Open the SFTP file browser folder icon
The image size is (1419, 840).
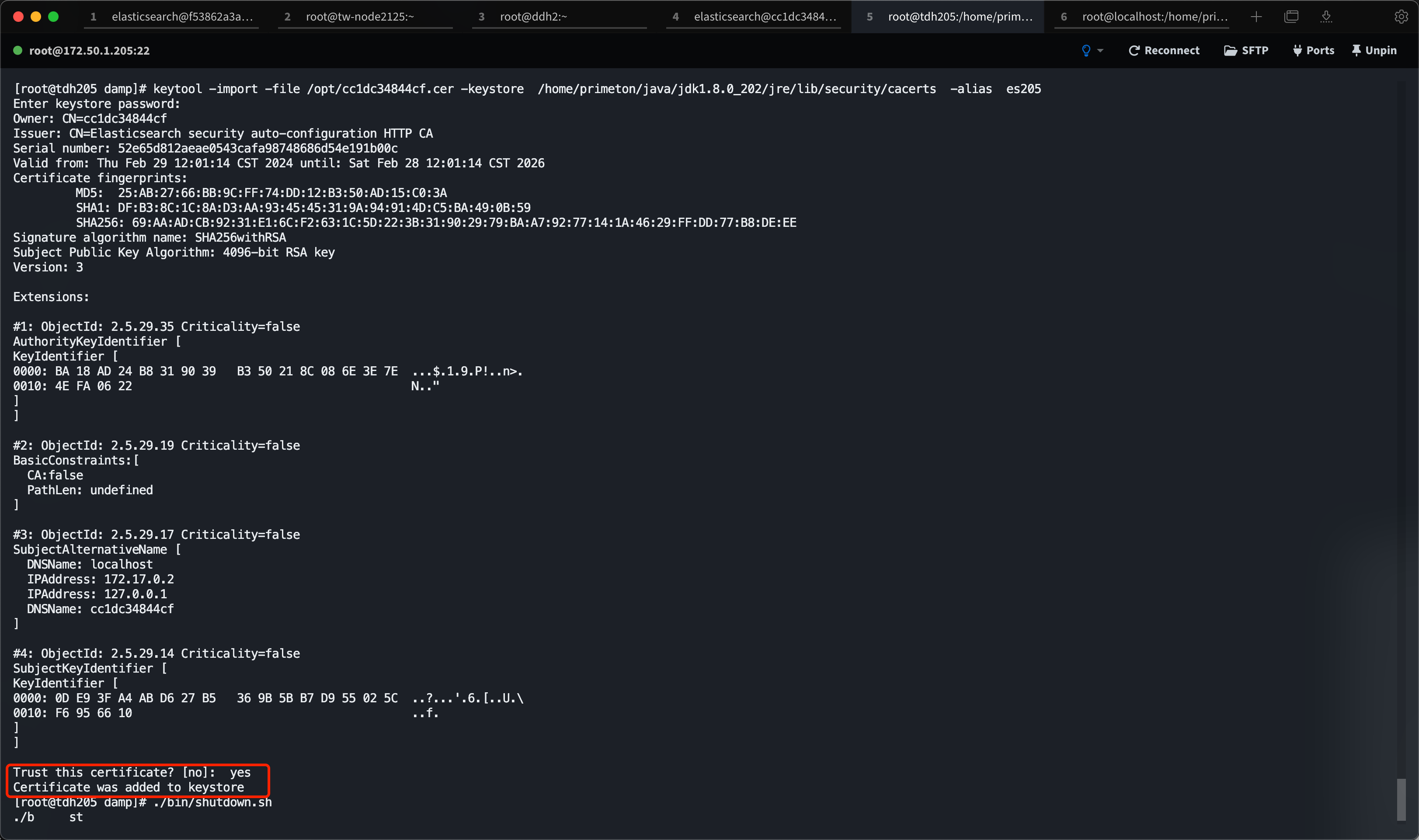point(1231,50)
